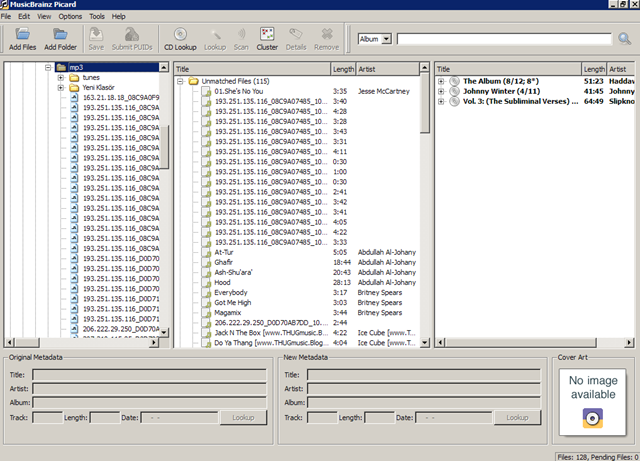The height and width of the screenshot is (461, 640).
Task: Click the cover art disc image
Action: click(x=593, y=418)
